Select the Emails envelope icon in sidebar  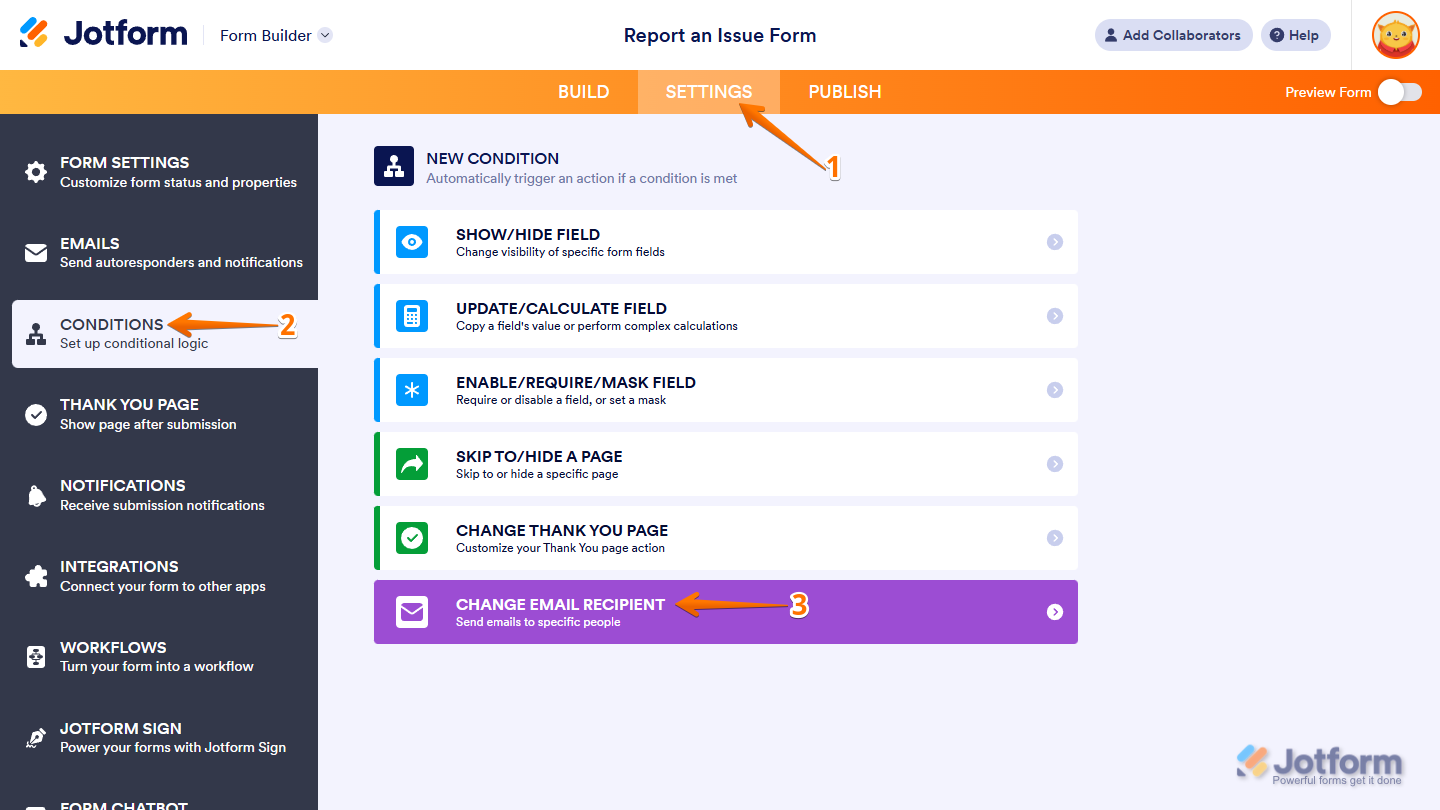tap(35, 253)
